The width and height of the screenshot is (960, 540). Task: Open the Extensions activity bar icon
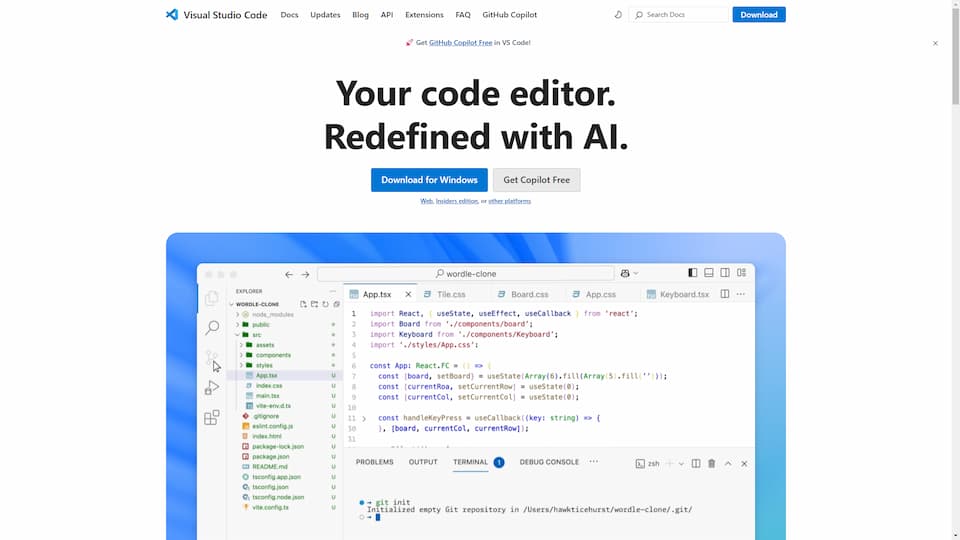pos(212,418)
